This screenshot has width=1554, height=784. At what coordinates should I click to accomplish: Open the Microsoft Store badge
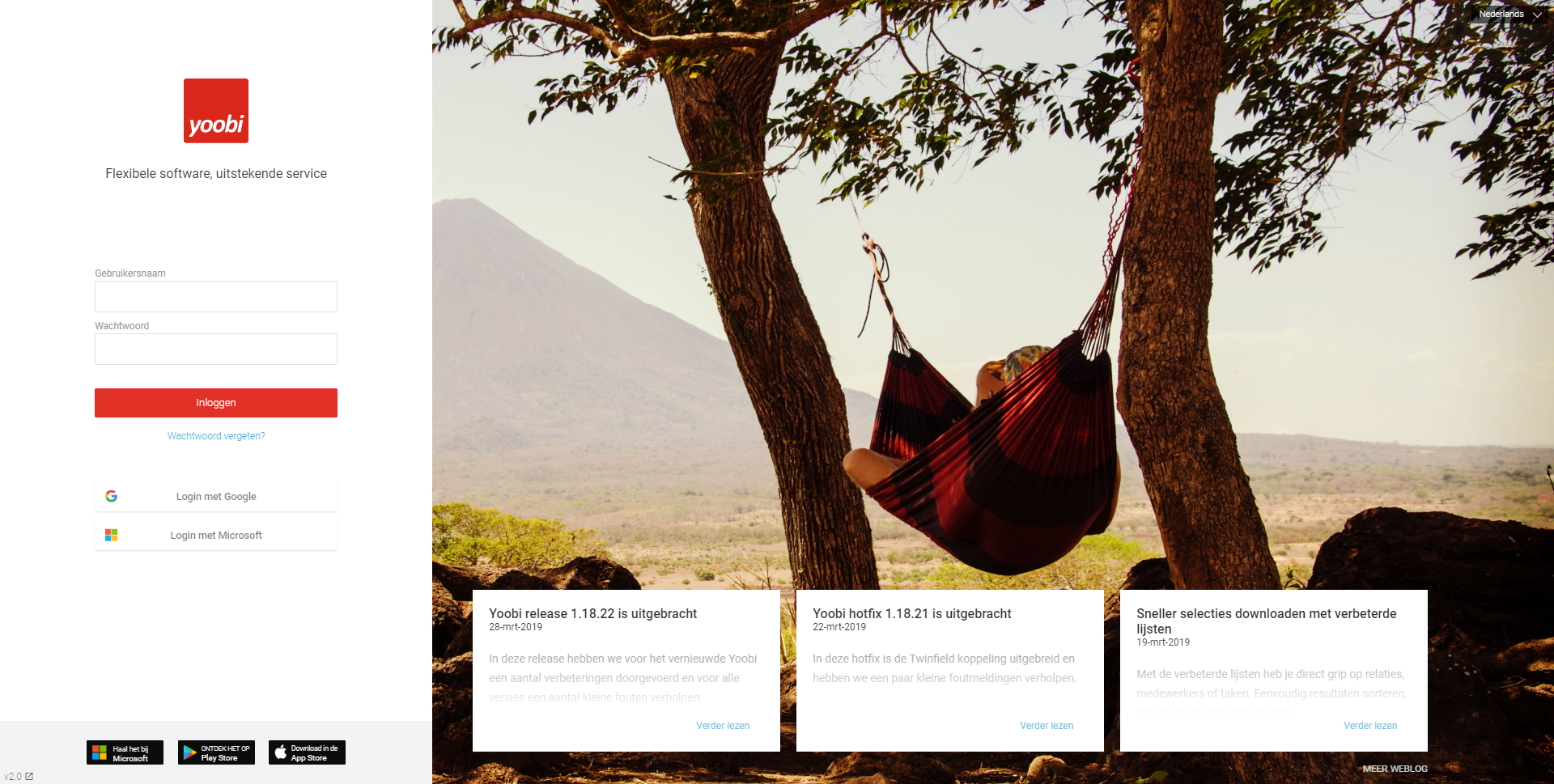pyautogui.click(x=125, y=752)
